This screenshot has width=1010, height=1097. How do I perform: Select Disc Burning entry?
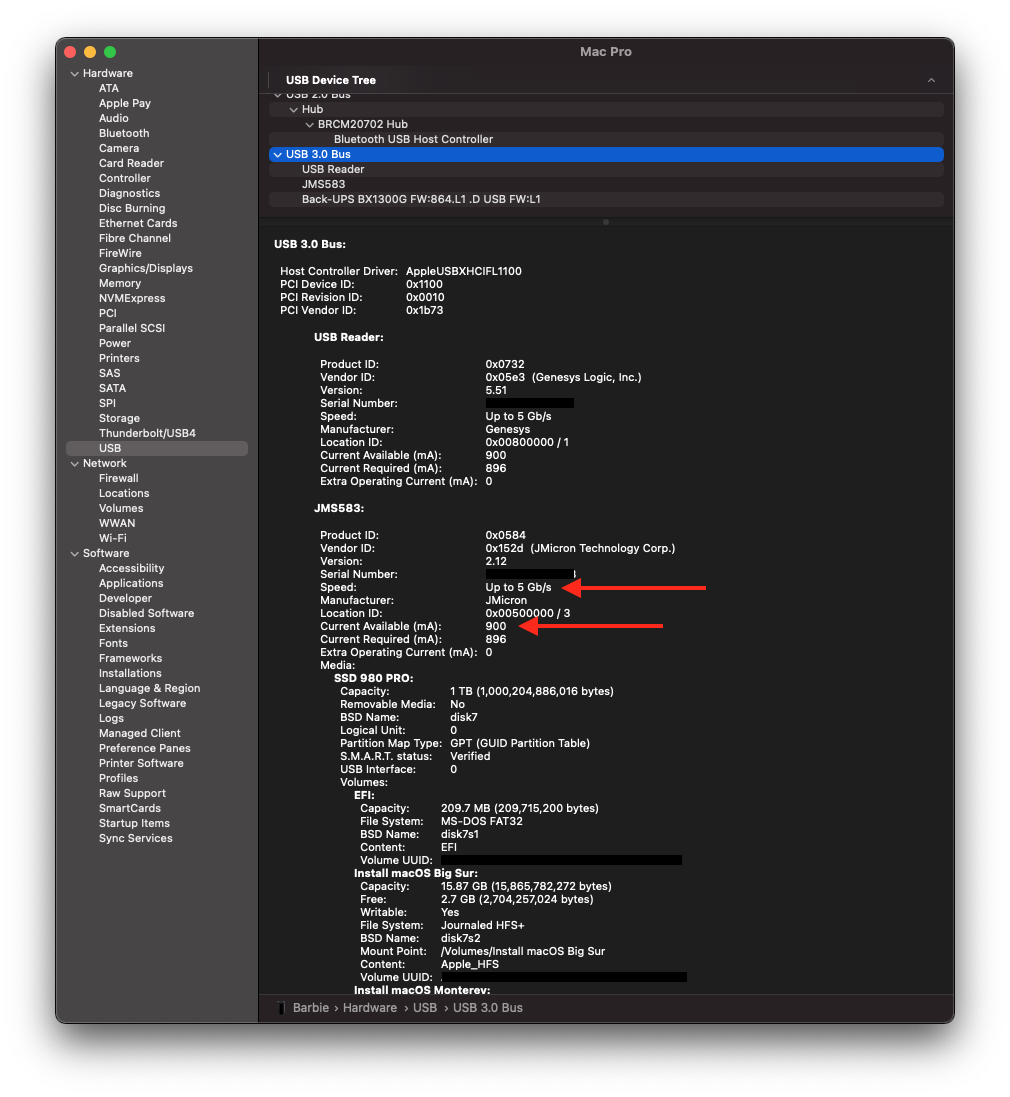pos(131,208)
